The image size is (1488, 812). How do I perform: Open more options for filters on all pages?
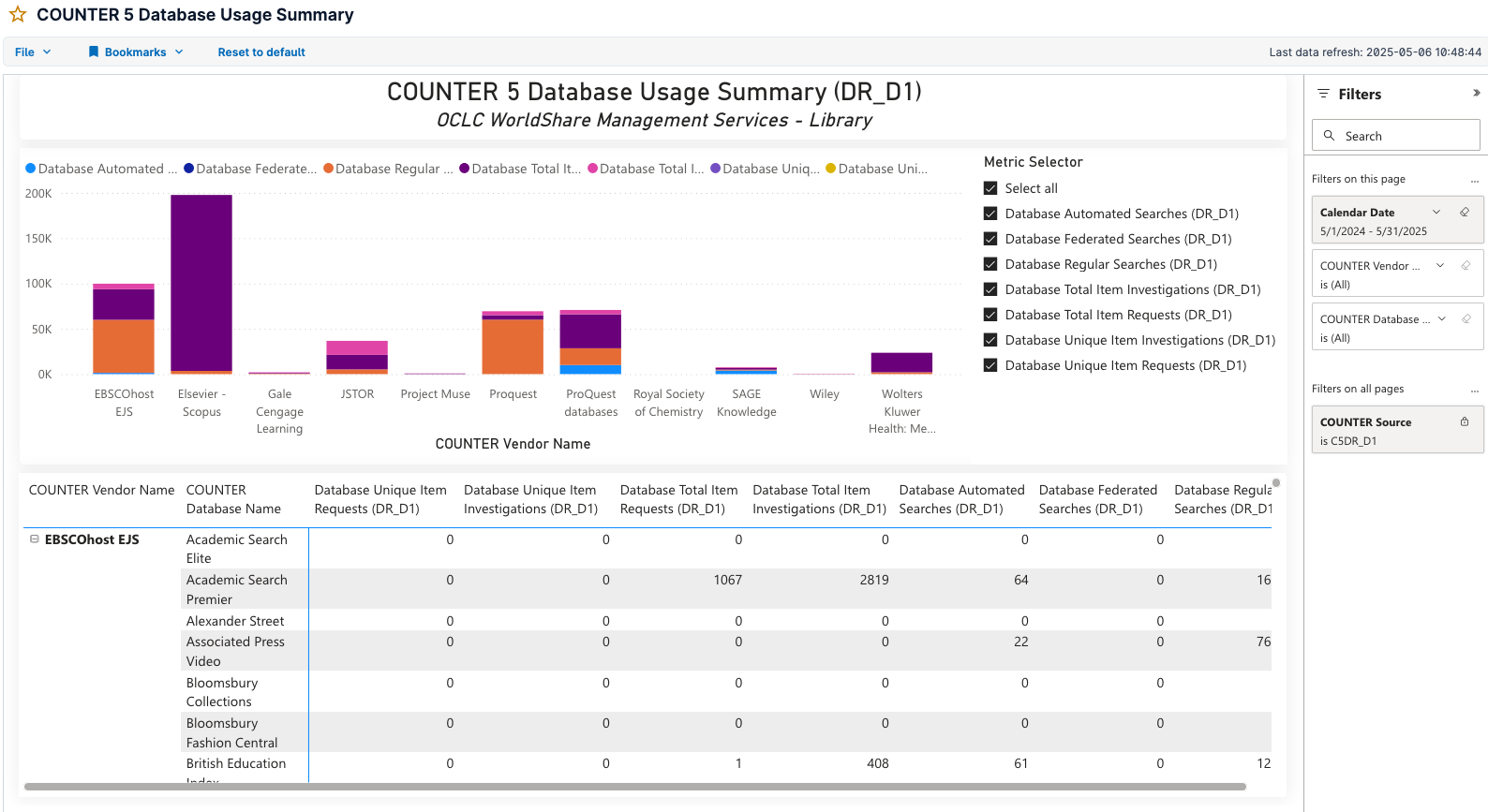click(x=1474, y=390)
